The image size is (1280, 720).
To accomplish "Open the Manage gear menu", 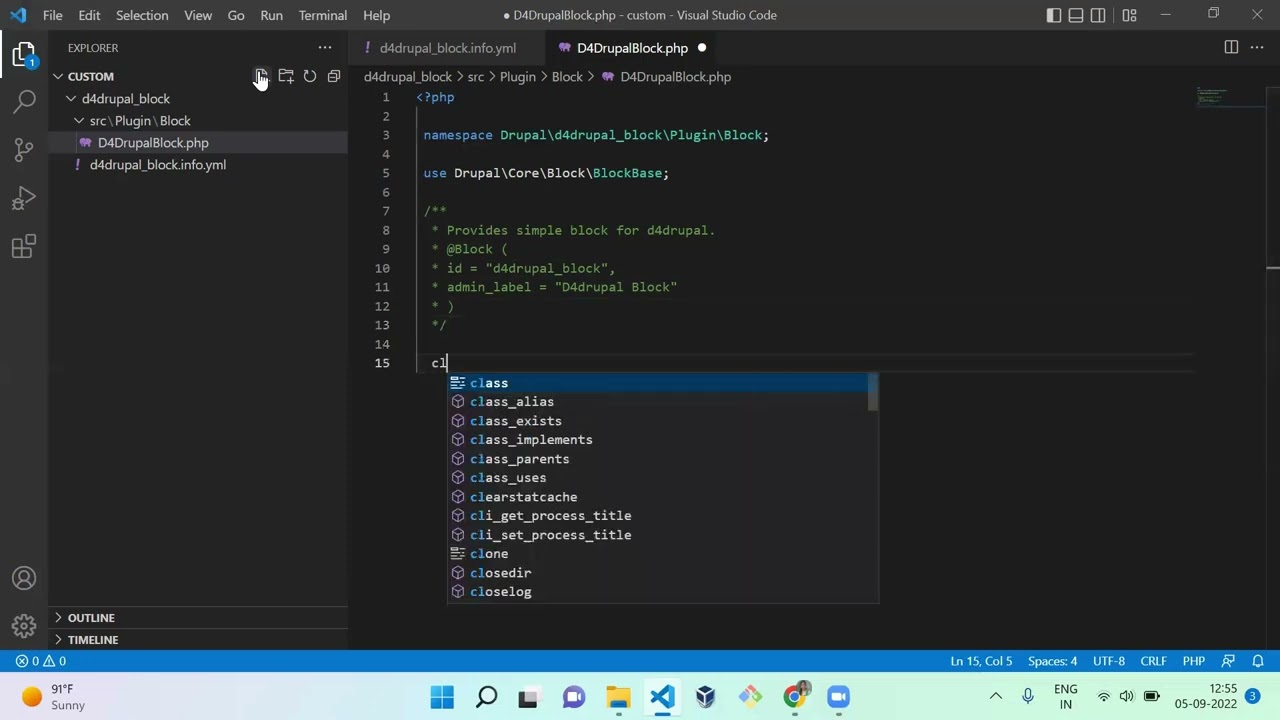I will pos(24,627).
